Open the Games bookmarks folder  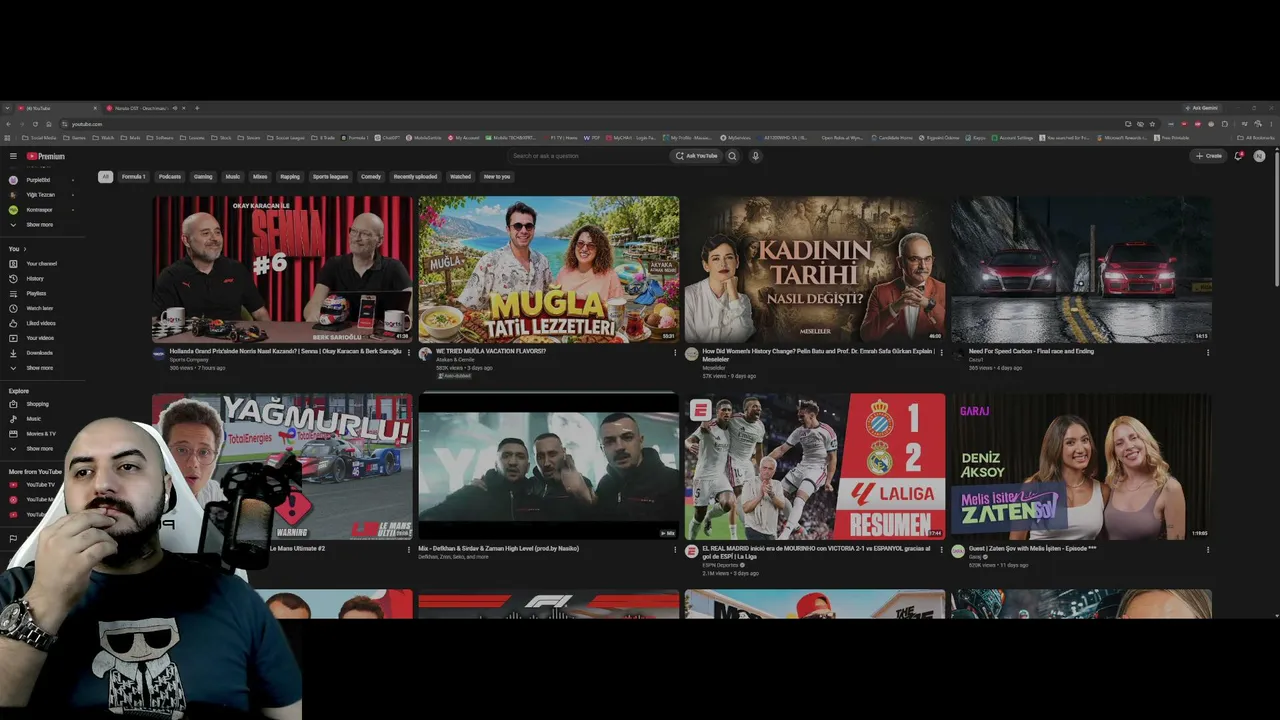tap(76, 138)
